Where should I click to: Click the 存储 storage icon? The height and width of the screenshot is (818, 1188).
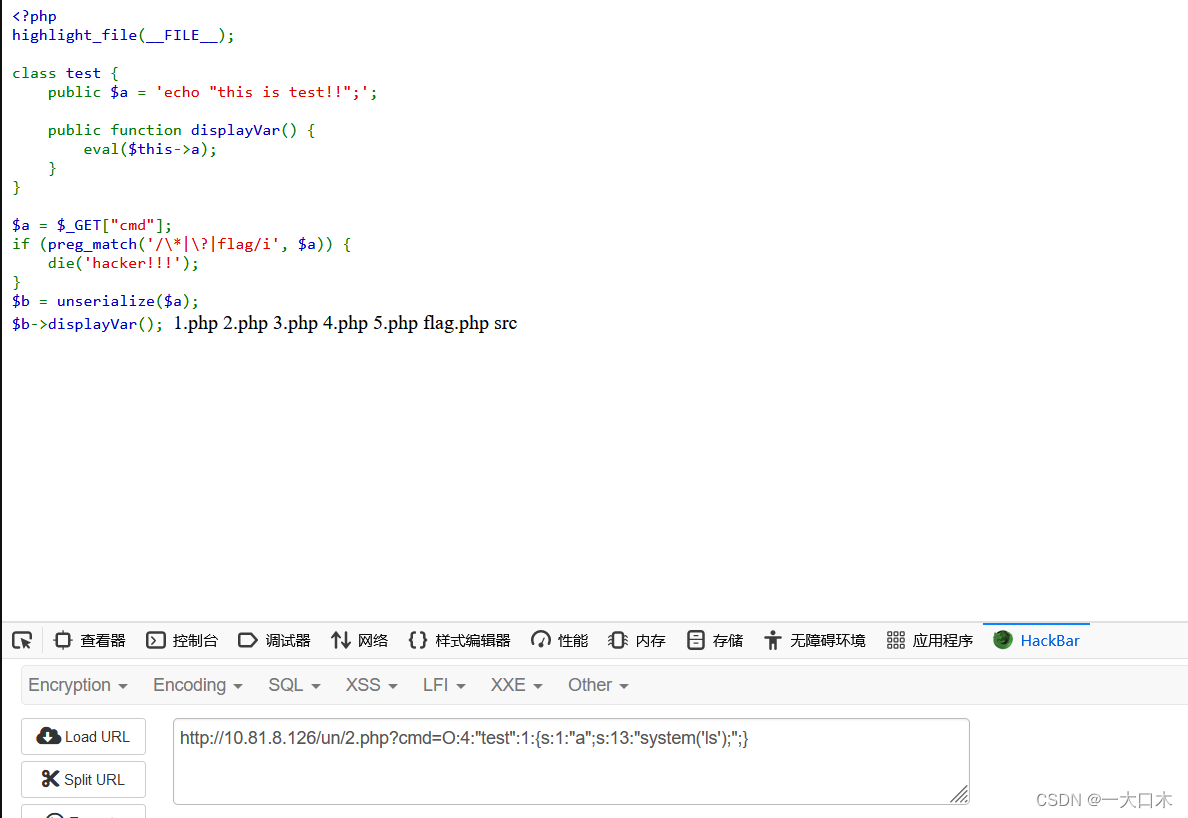point(696,641)
